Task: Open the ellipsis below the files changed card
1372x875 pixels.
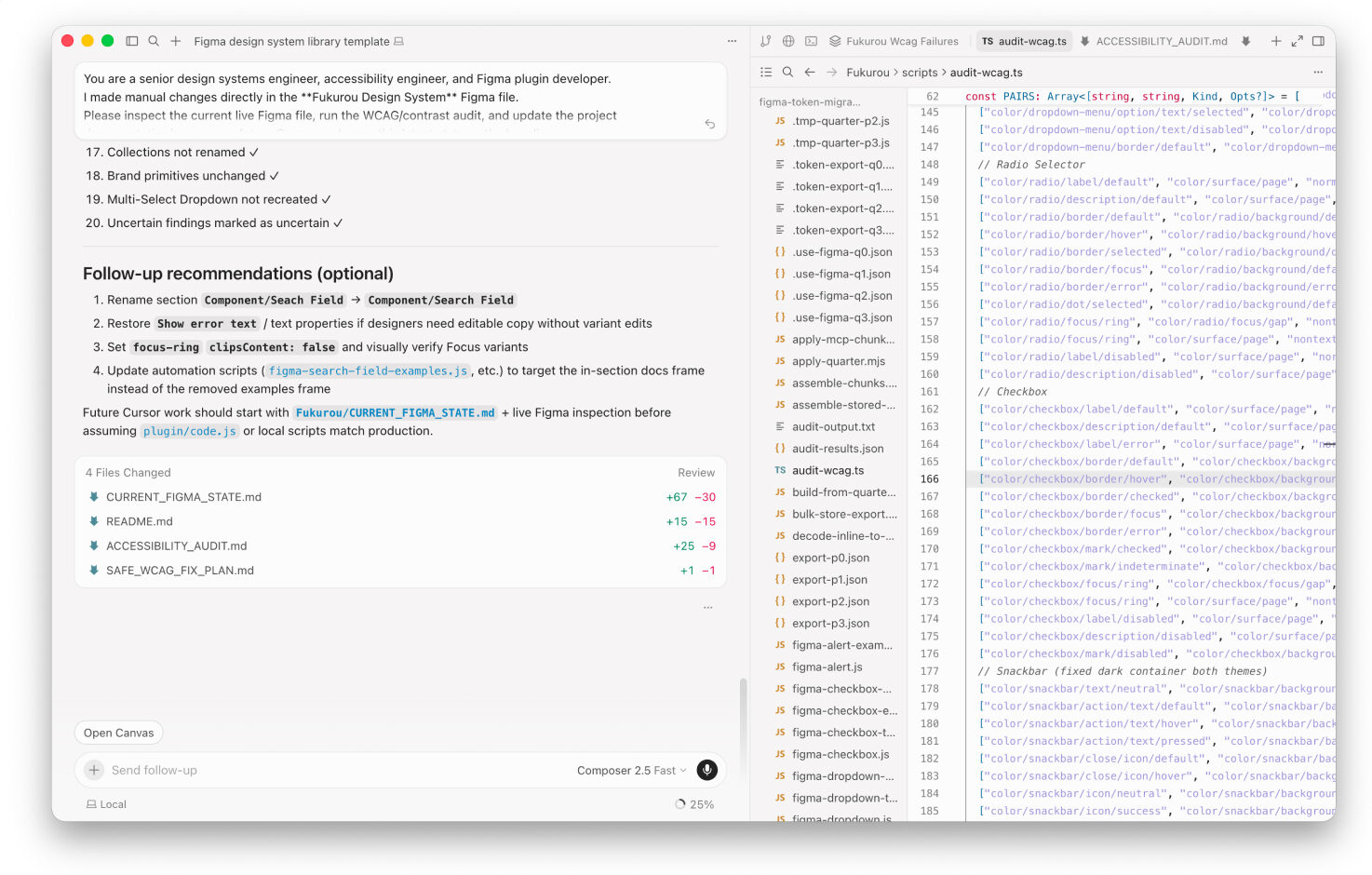Action: tap(708, 607)
